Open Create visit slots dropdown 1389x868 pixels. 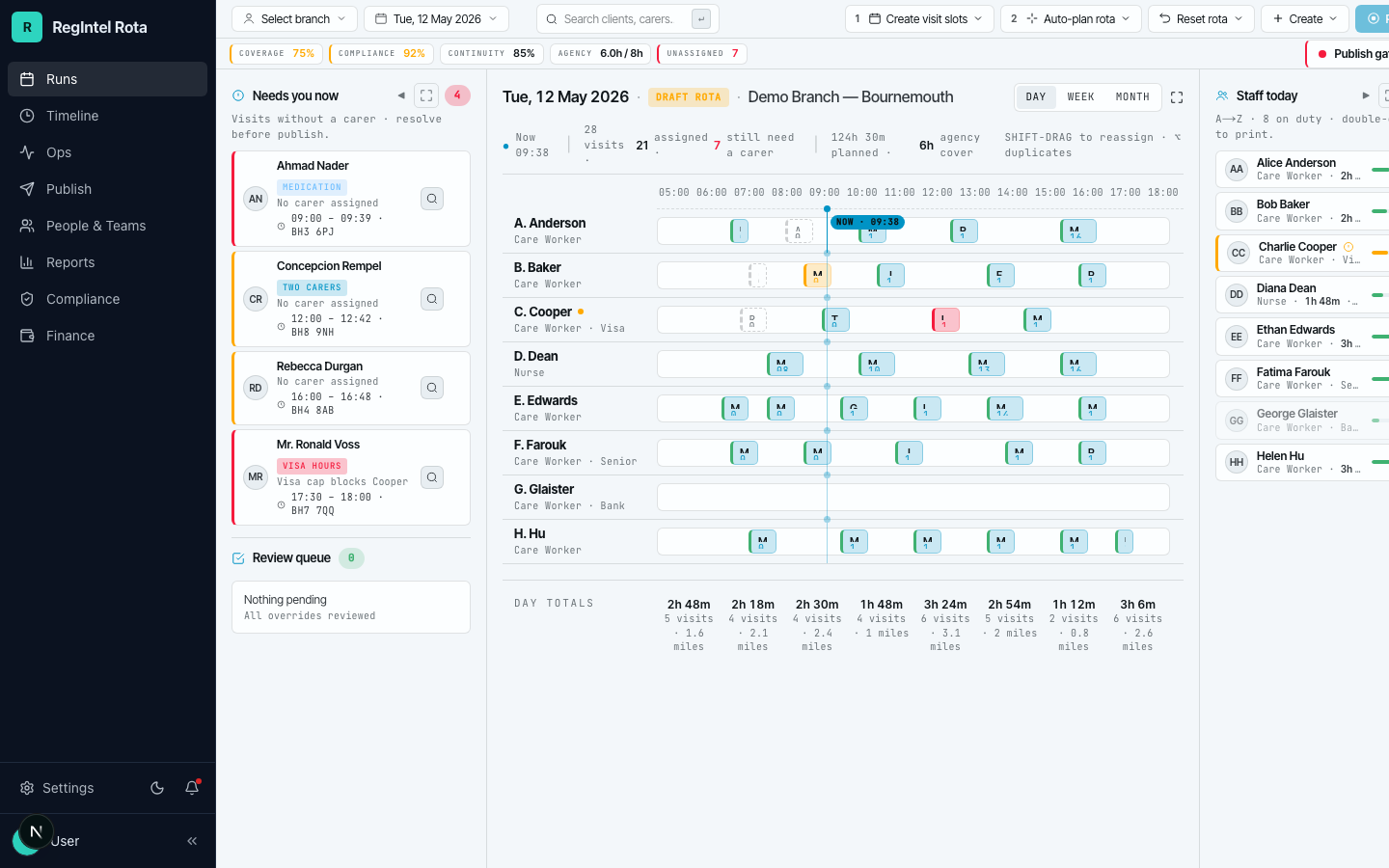919,18
